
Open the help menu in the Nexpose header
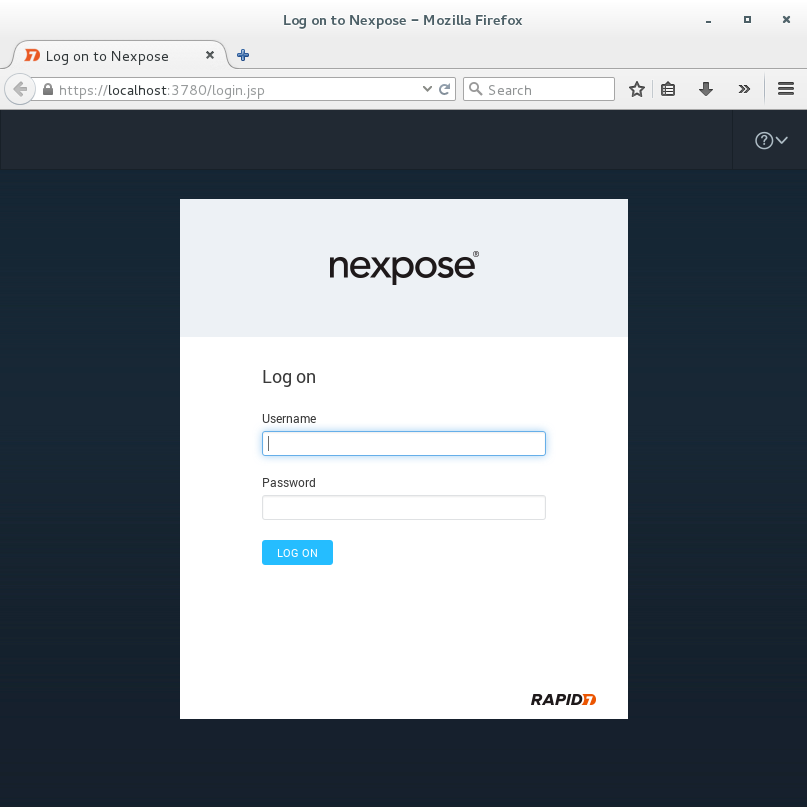click(771, 140)
